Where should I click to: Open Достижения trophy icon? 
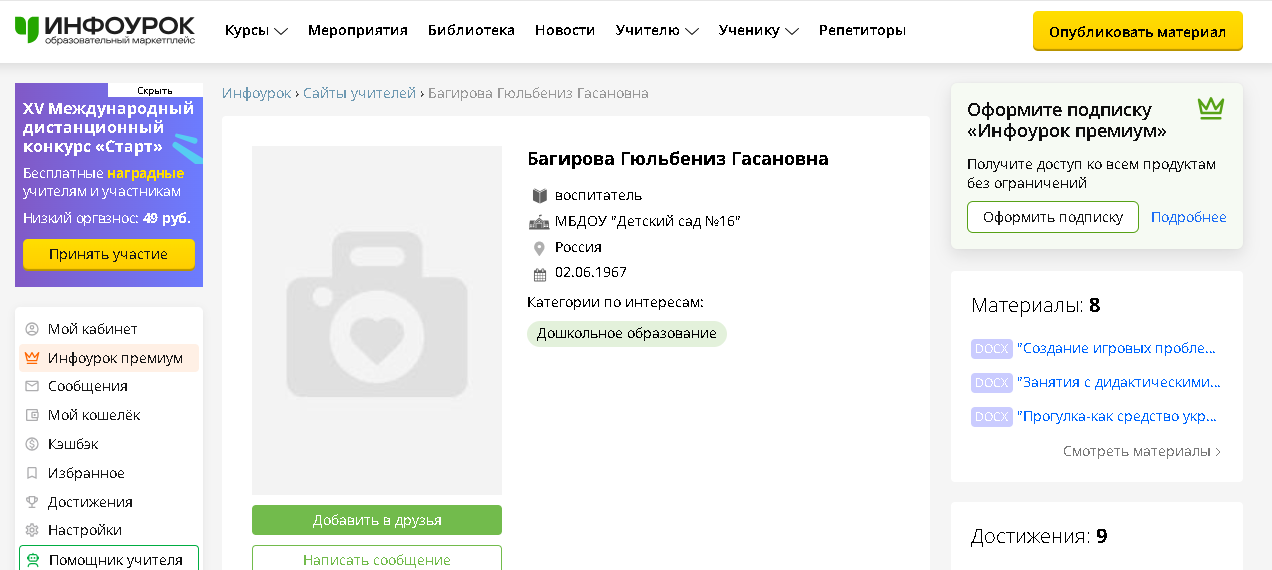[32, 502]
